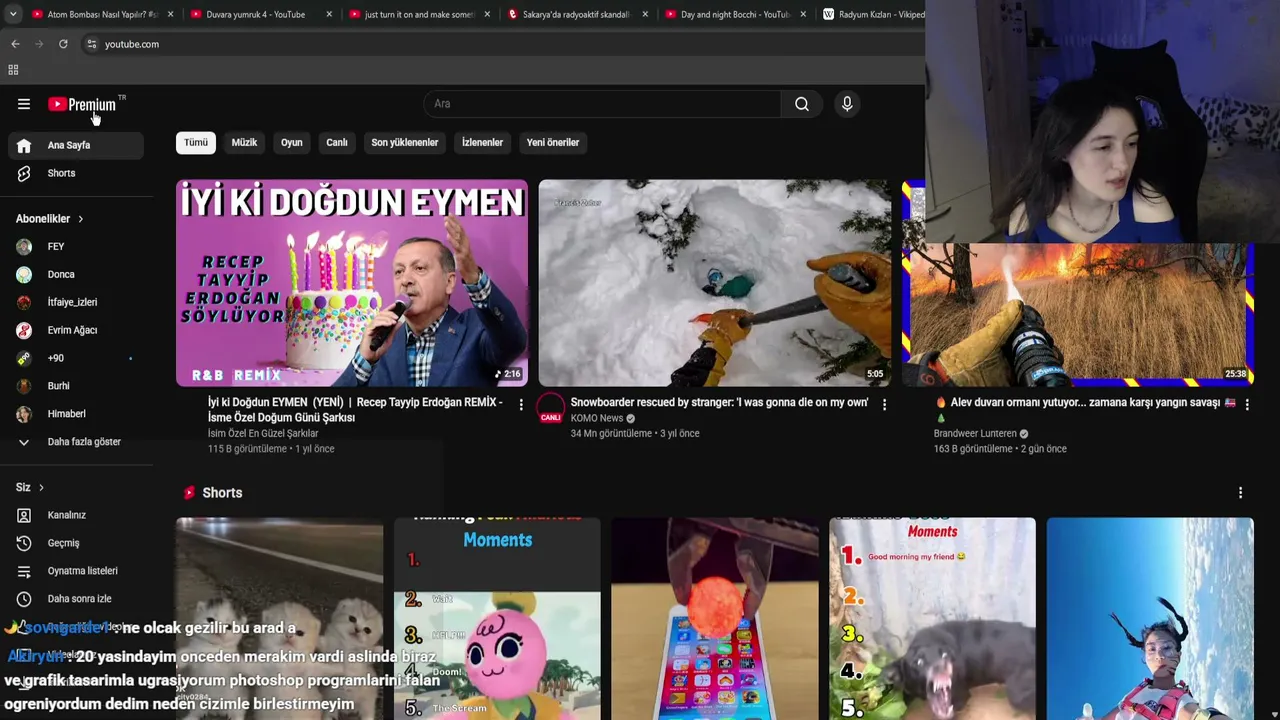Image resolution: width=1280 pixels, height=720 pixels.
Task: Visit KOMO News channel name link
Action: (x=597, y=419)
